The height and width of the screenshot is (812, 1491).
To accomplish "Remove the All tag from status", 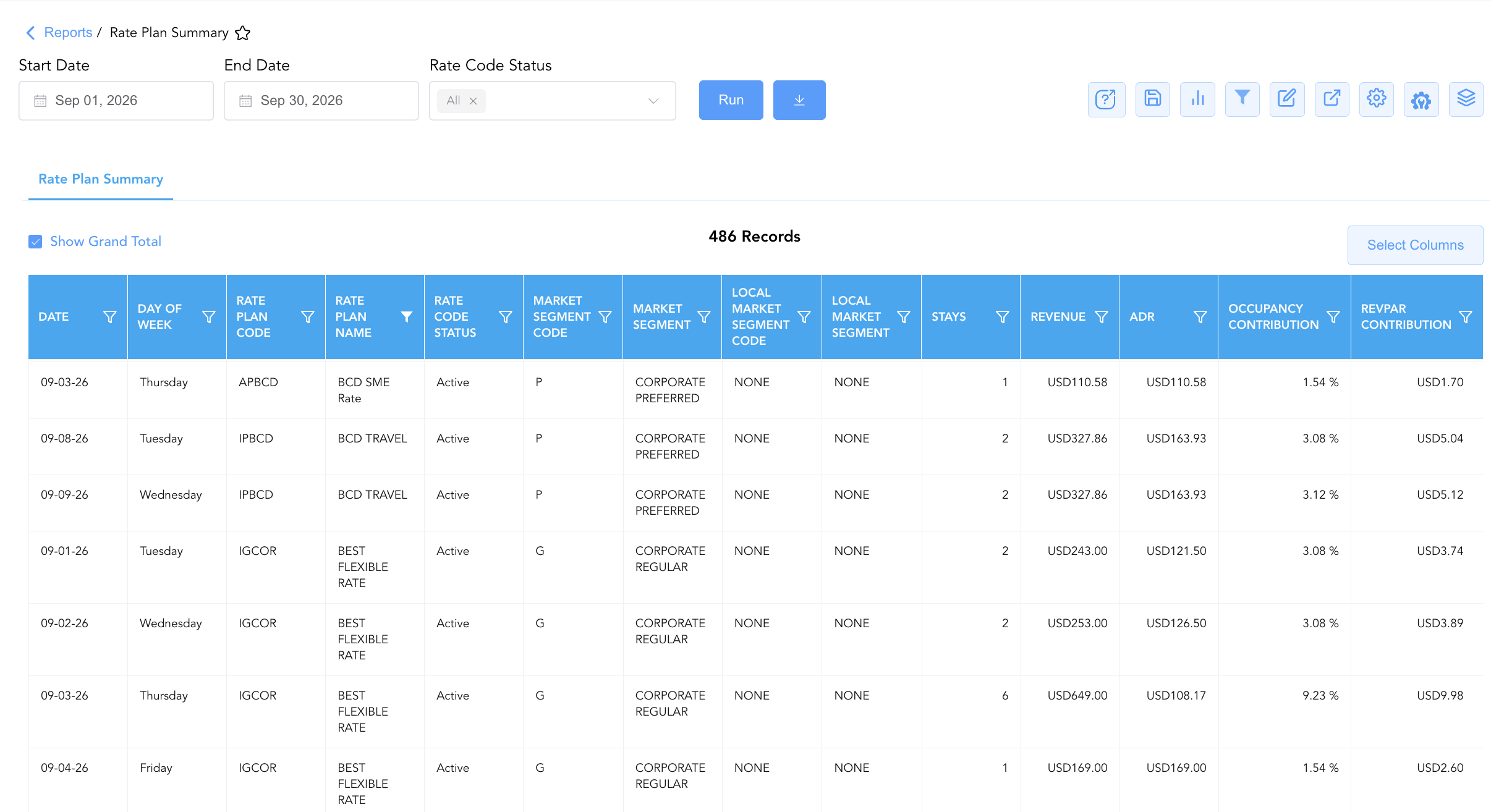I will pyautogui.click(x=473, y=101).
